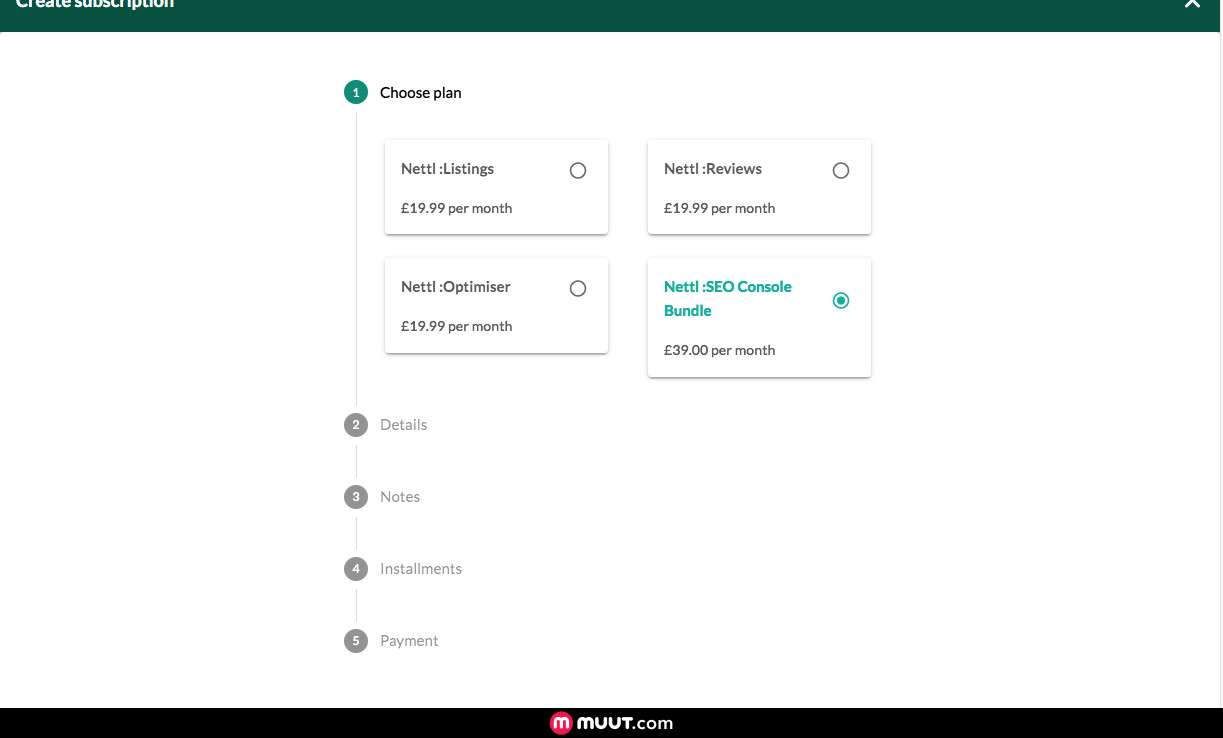1223x738 pixels.
Task: Select the Nettl :Reviews radio button
Action: 841,171
